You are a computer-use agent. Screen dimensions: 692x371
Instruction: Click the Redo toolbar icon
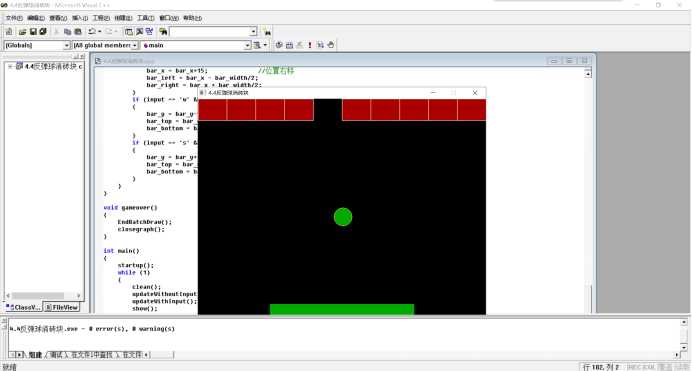click(109, 32)
